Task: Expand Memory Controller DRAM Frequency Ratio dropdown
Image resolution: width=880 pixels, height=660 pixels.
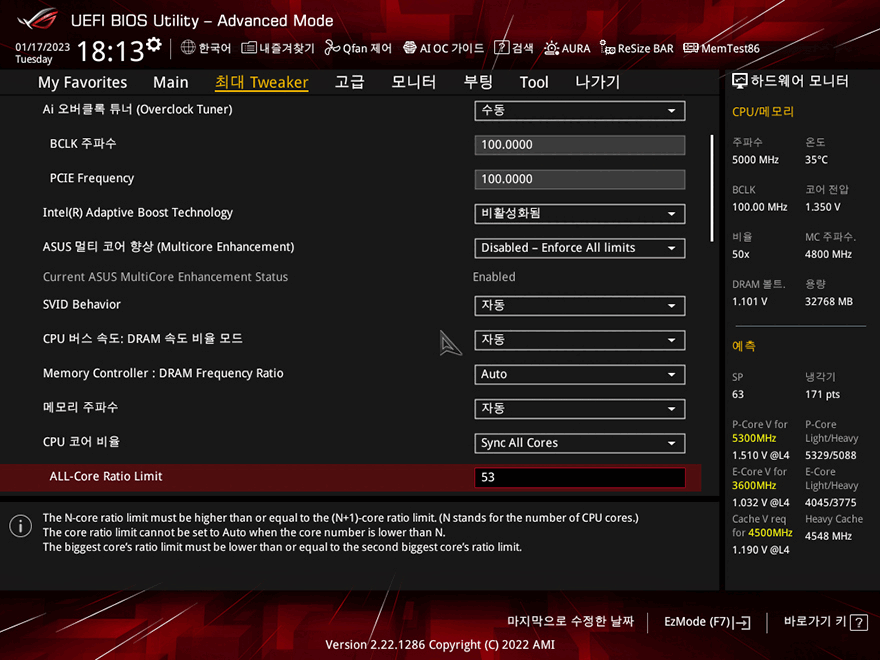Action: (x=580, y=374)
